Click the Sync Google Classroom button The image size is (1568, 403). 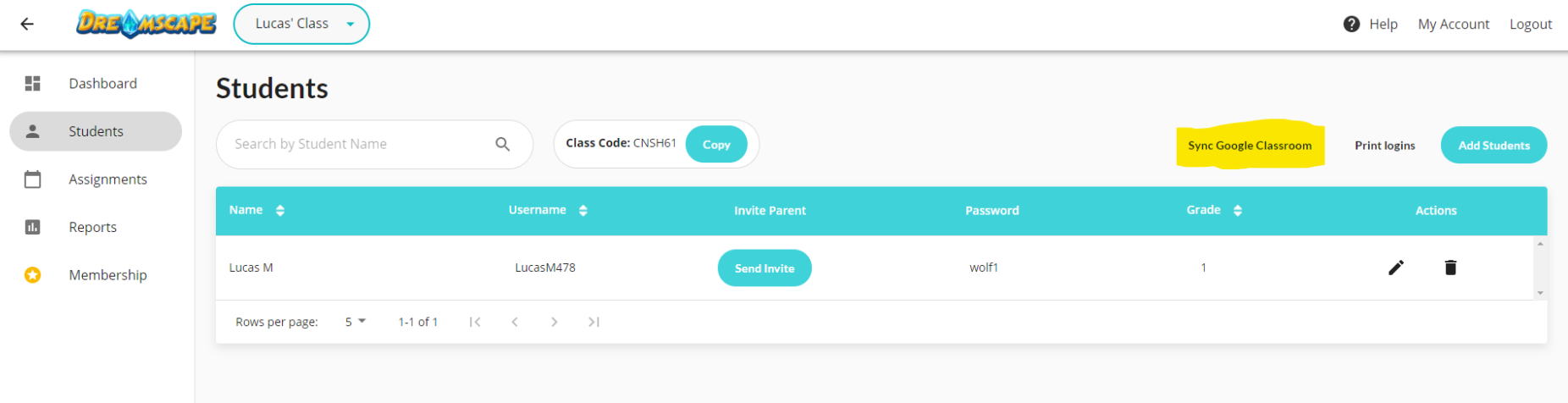(x=1250, y=146)
